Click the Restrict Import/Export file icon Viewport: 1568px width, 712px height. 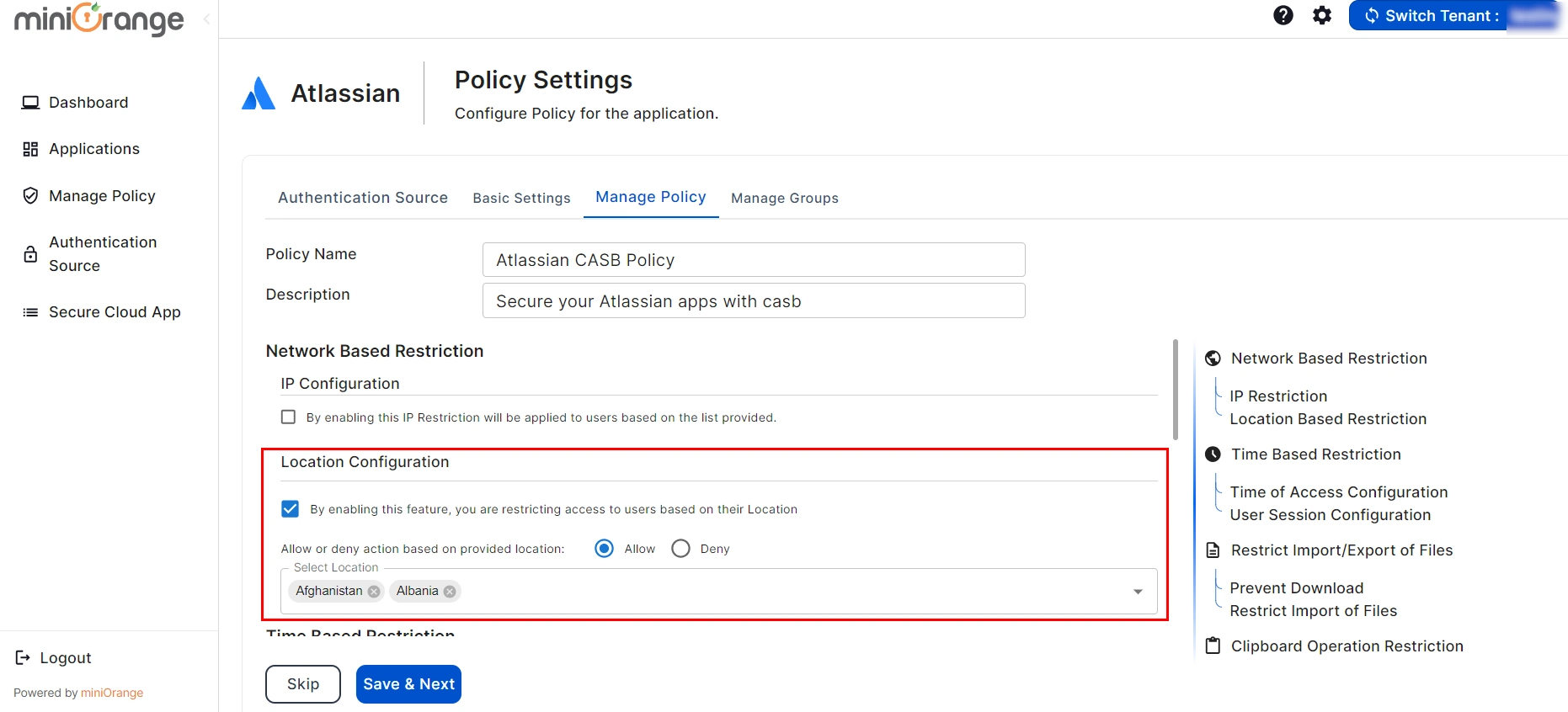pyautogui.click(x=1213, y=550)
